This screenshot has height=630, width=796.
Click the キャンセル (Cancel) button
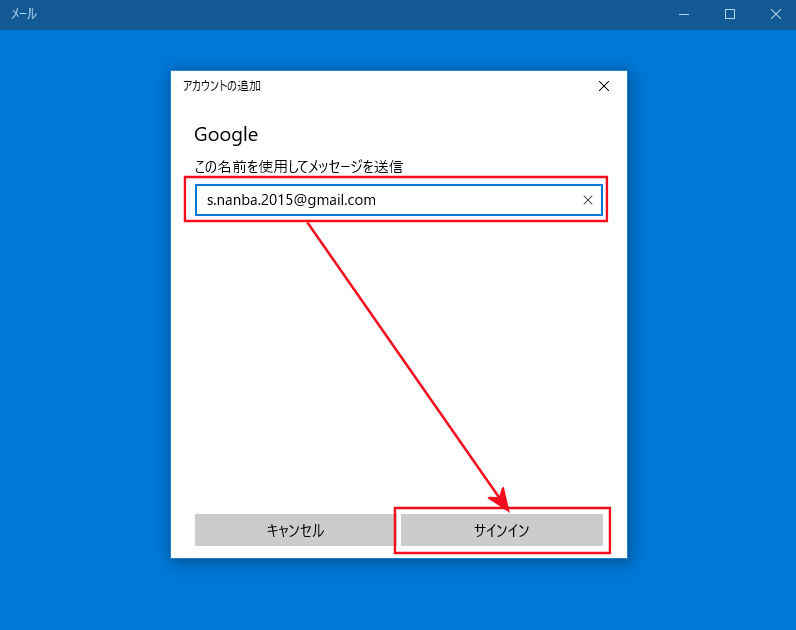[295, 530]
